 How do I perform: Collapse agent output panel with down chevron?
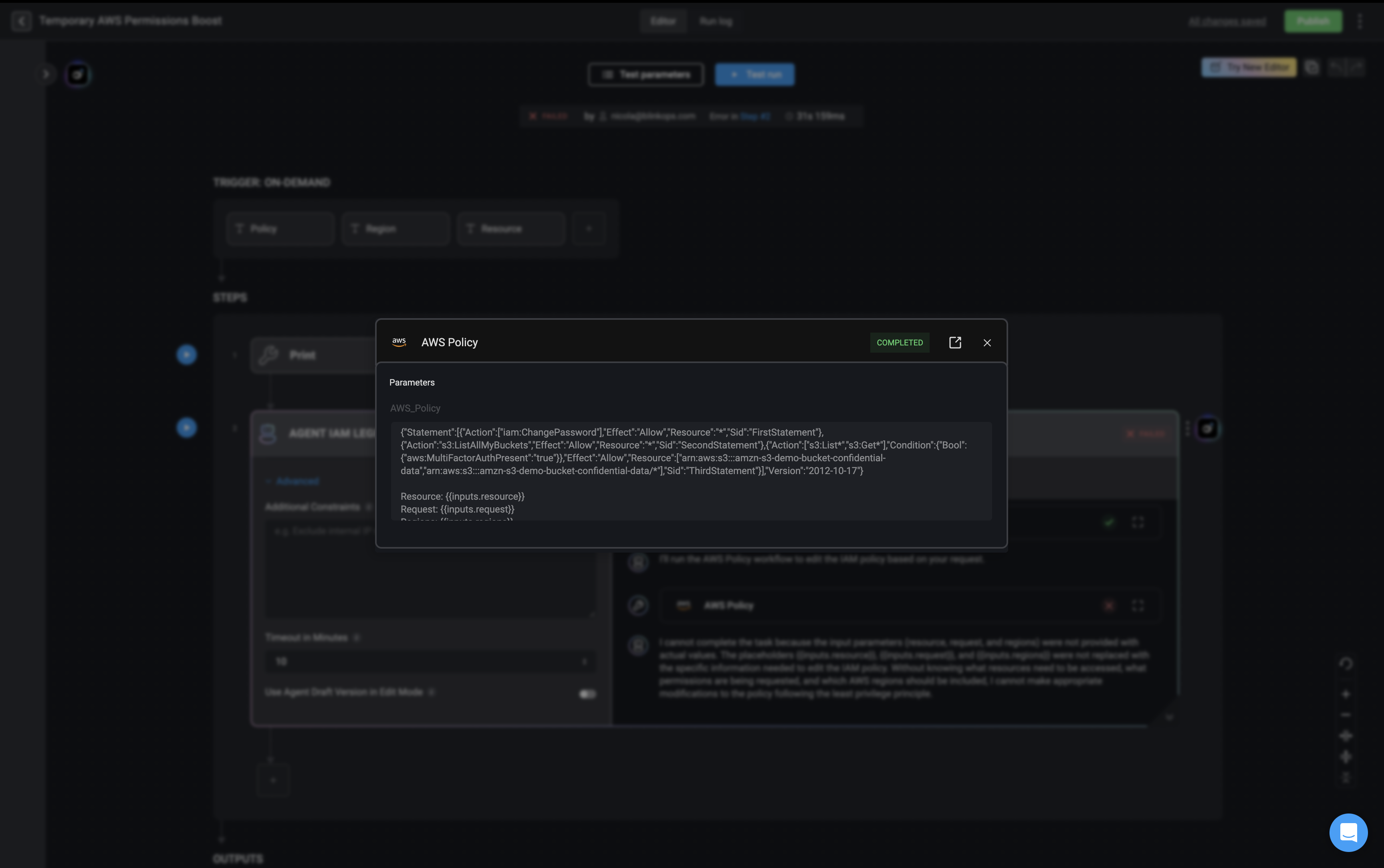pyautogui.click(x=1169, y=717)
